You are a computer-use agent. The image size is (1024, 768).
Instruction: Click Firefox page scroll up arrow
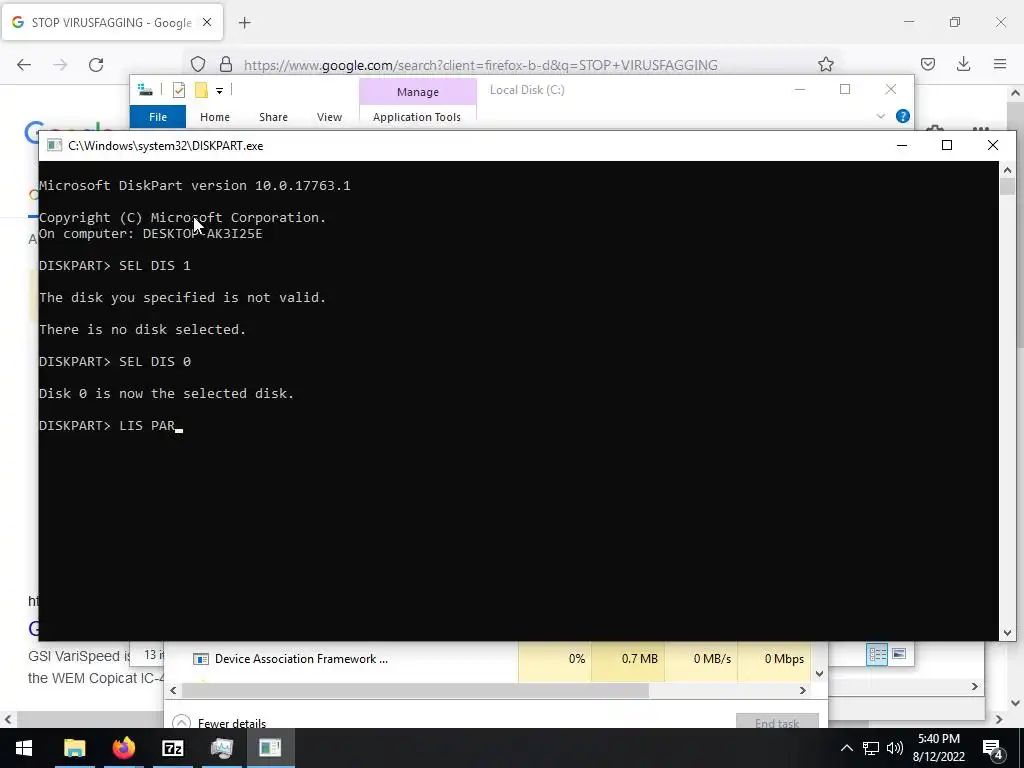coord(1016,93)
